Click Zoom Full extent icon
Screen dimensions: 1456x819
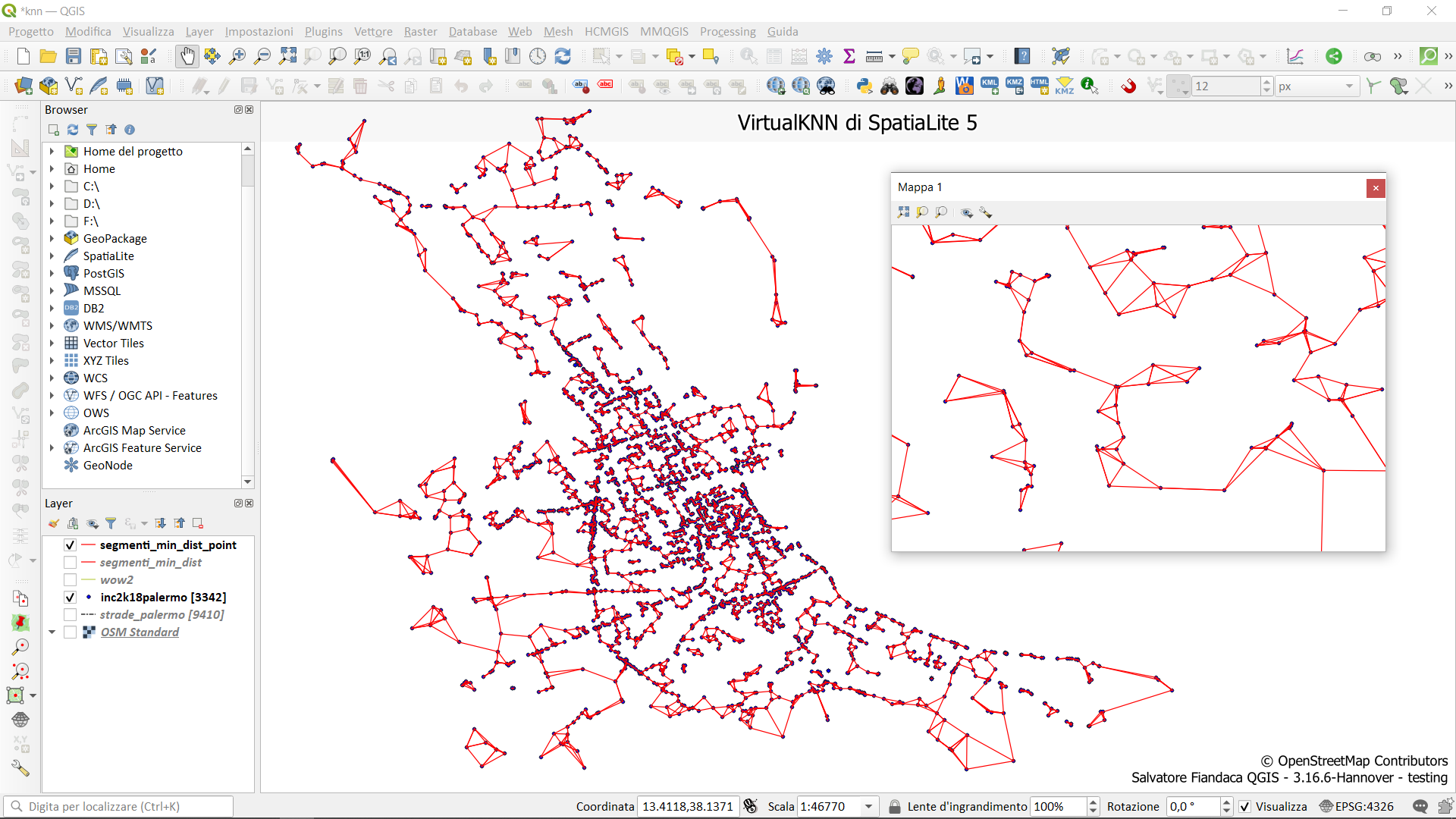(x=287, y=56)
